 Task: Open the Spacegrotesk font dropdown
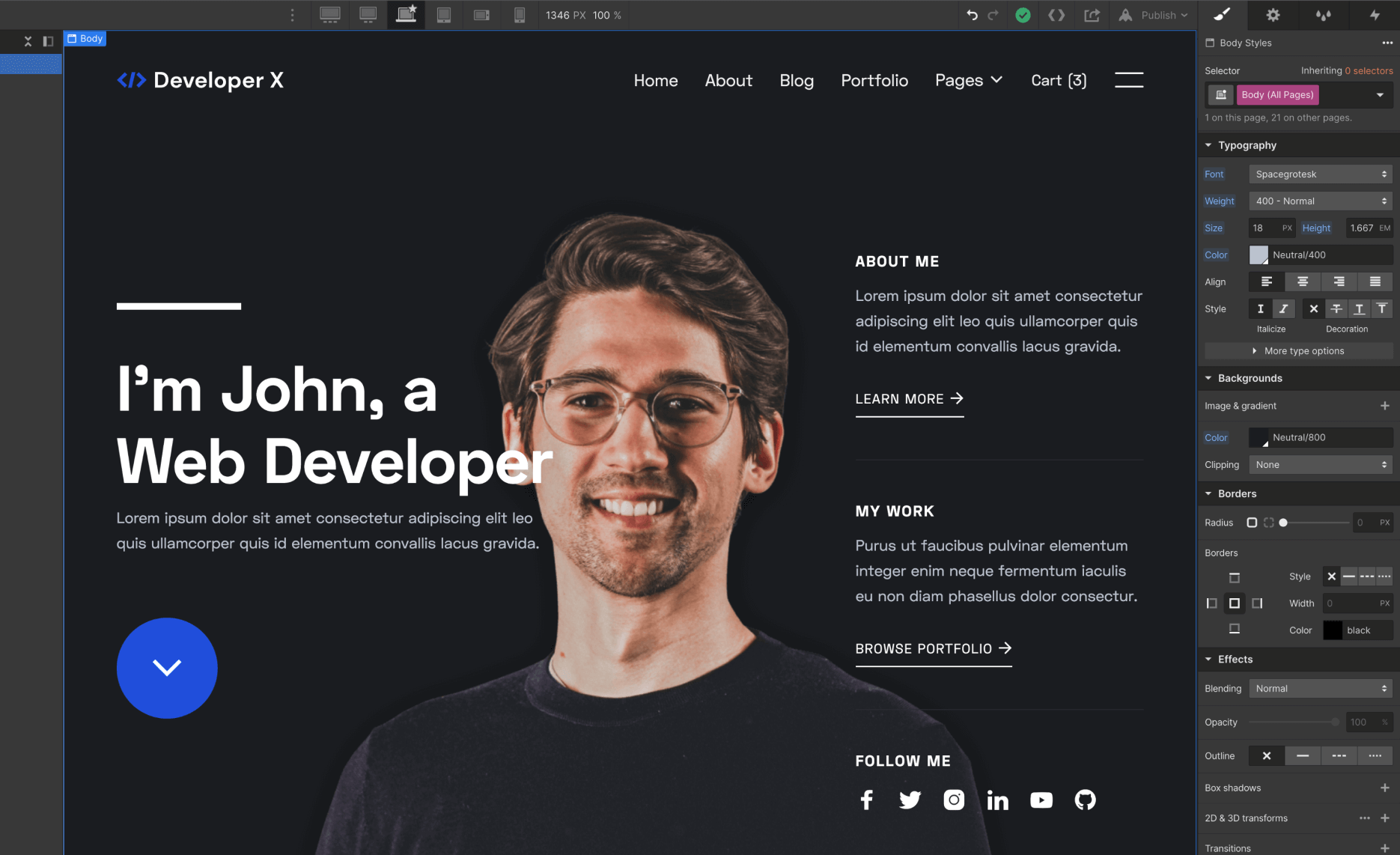(x=1320, y=174)
